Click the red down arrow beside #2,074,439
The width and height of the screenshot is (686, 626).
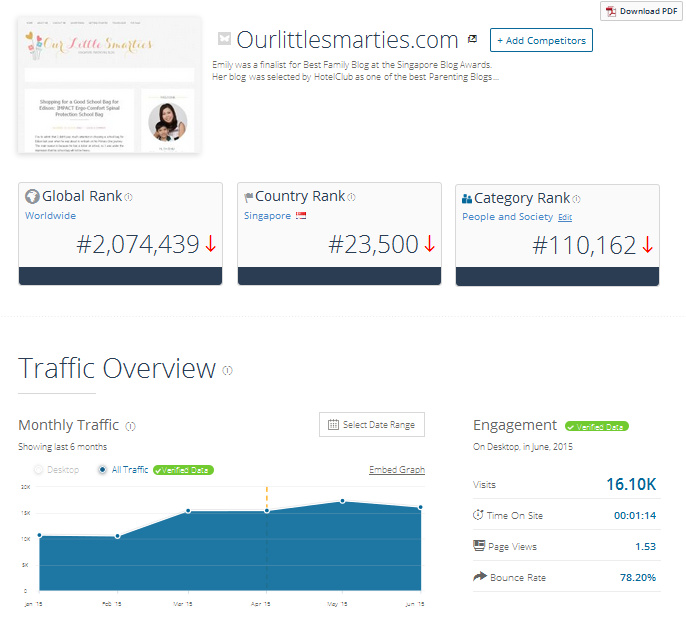coord(211,244)
